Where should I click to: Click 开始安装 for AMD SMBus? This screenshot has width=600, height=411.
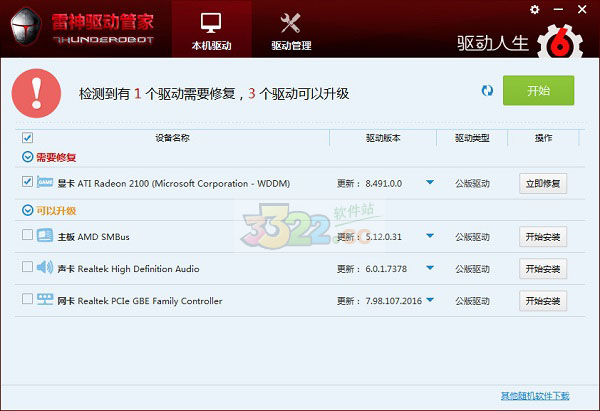543,237
